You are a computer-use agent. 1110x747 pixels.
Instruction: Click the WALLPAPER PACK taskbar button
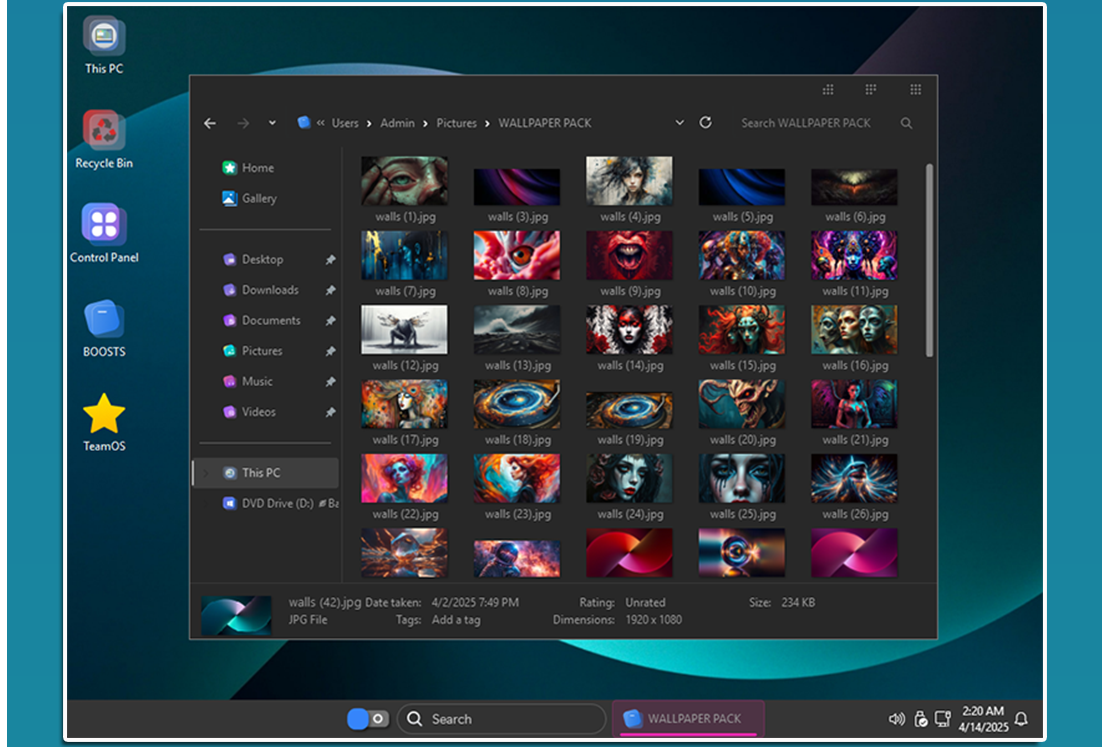pos(687,719)
